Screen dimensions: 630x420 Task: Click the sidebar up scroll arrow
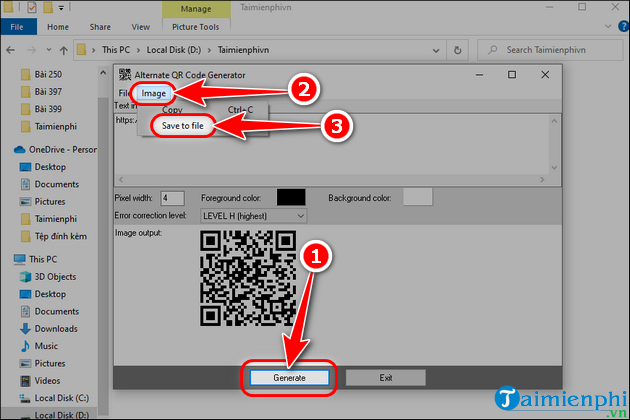tap(103, 73)
